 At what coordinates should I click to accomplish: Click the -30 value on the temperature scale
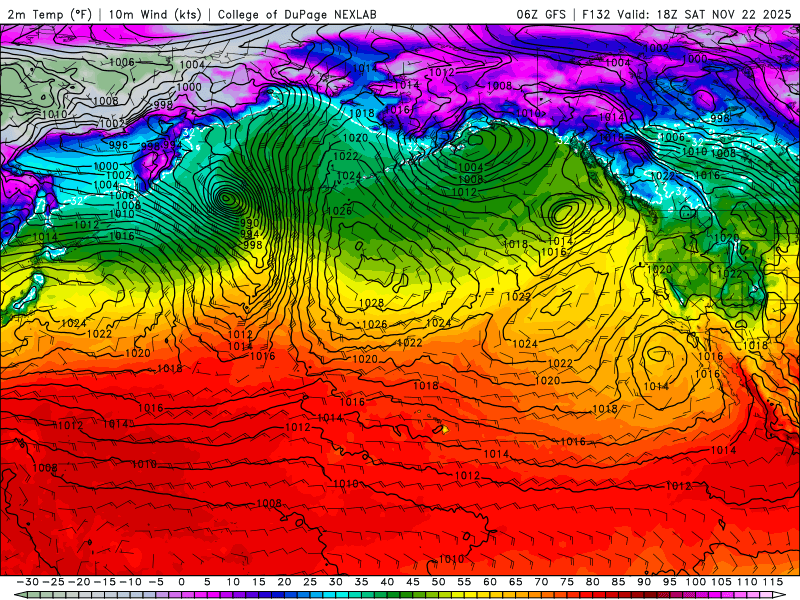(x=28, y=582)
